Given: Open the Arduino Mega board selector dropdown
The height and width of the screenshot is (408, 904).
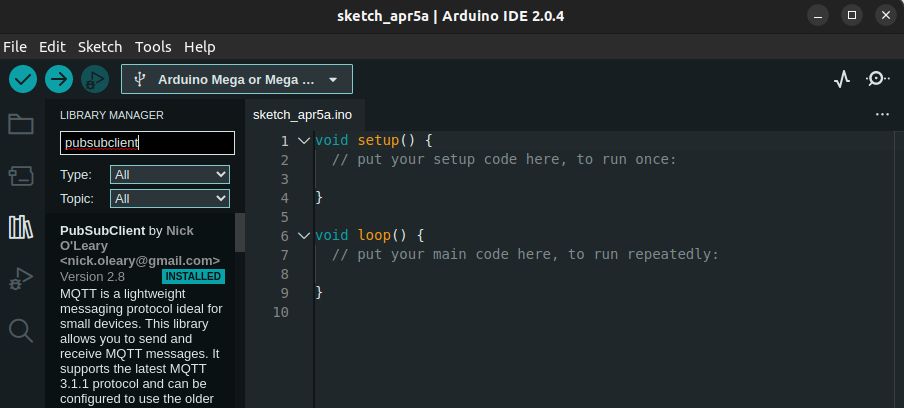Looking at the screenshot, I should point(236,79).
